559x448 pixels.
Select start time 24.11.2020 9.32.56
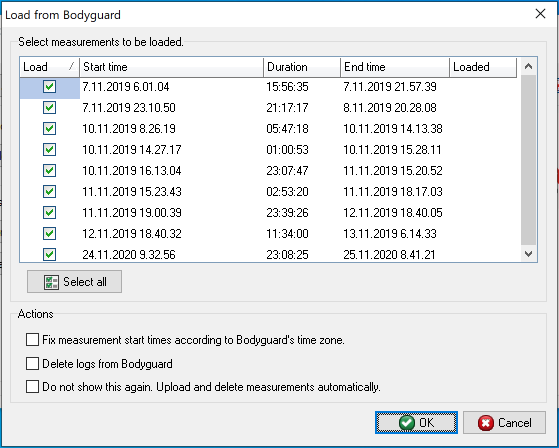129,254
